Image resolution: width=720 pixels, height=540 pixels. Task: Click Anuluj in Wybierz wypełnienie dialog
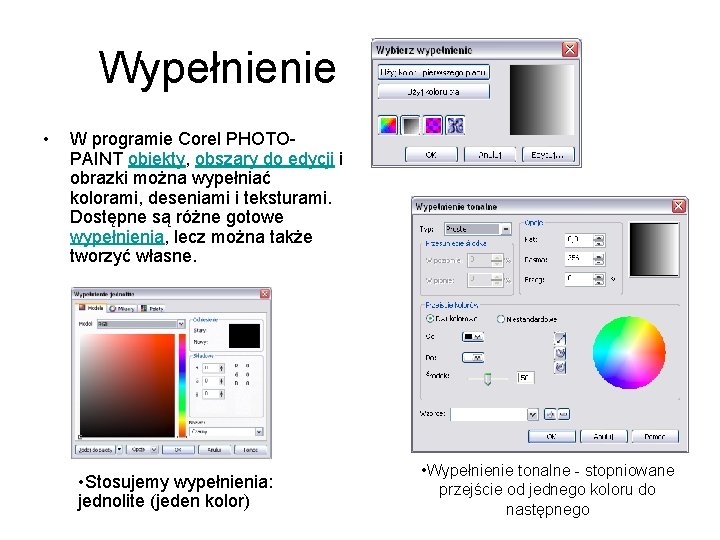(x=490, y=155)
